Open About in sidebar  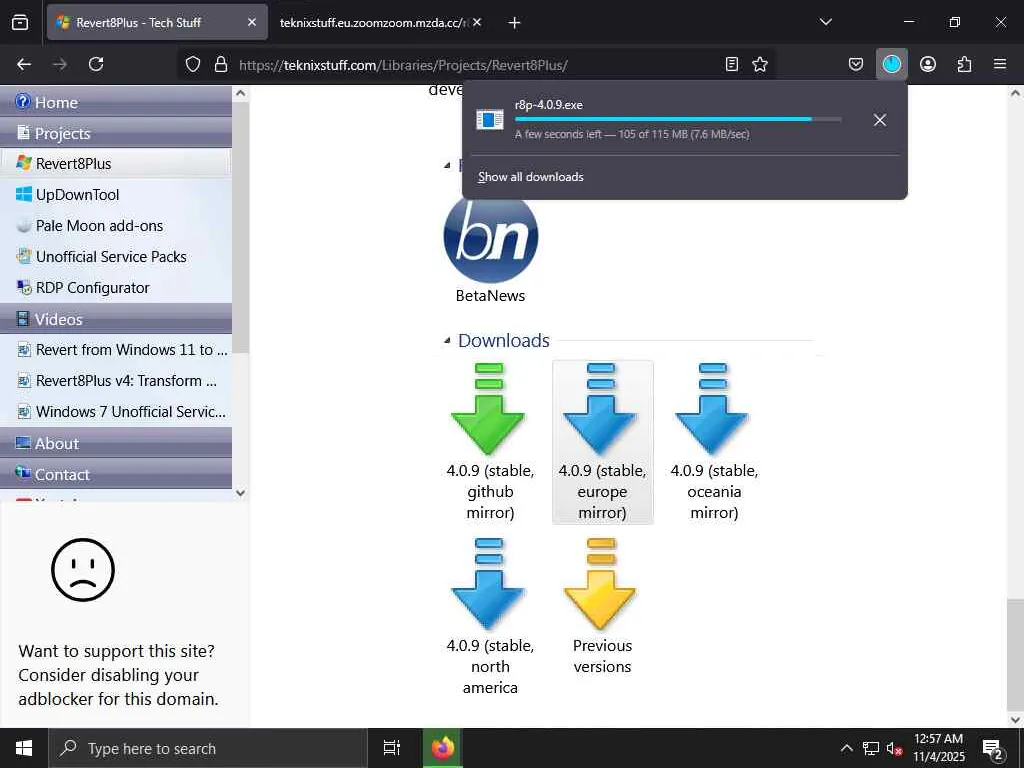(x=116, y=443)
